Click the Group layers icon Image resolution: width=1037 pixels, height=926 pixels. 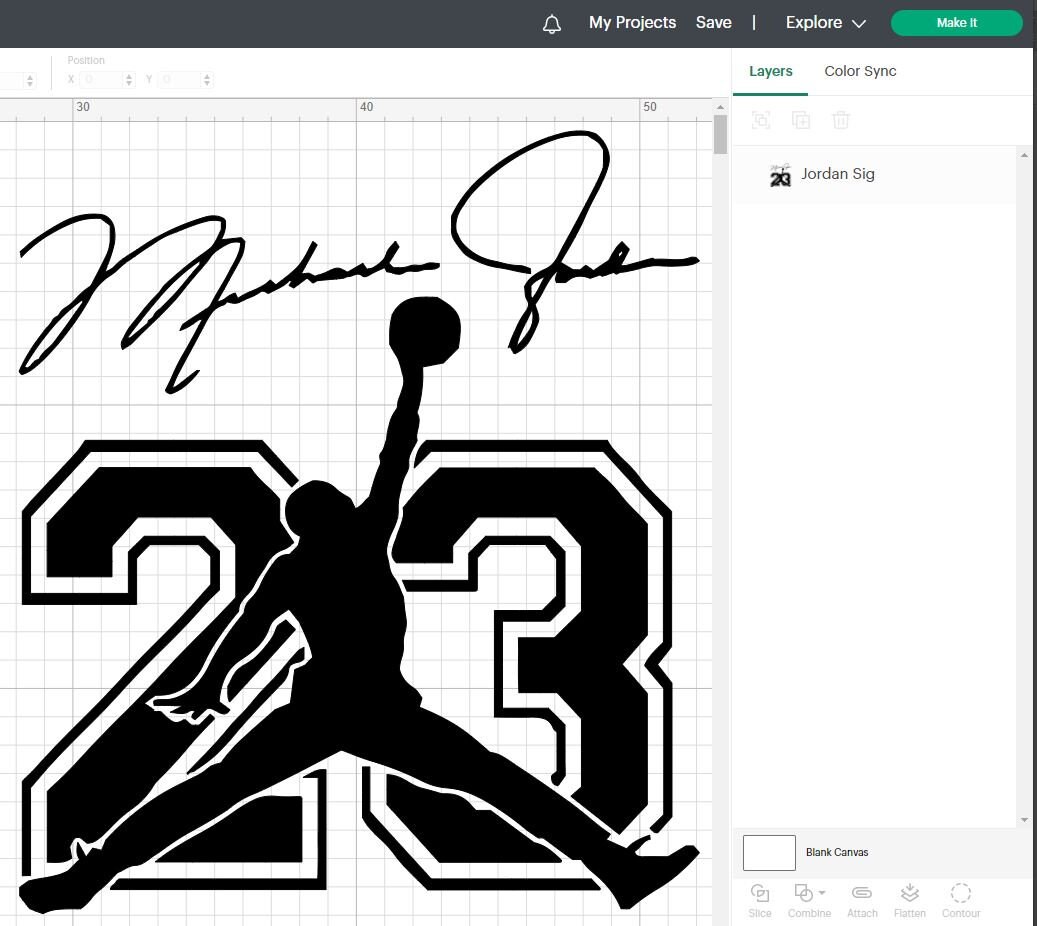point(761,119)
